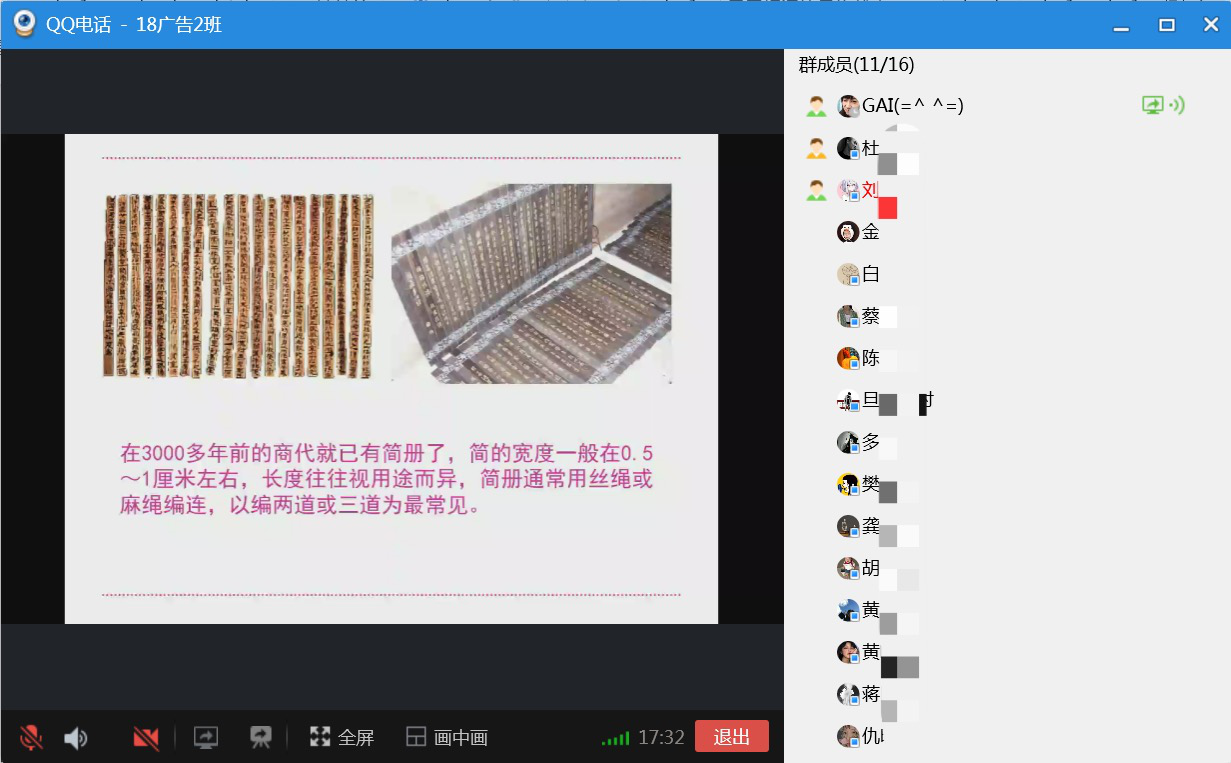Click the red 退出 button to leave
This screenshot has height=763, width=1231.
click(731, 737)
